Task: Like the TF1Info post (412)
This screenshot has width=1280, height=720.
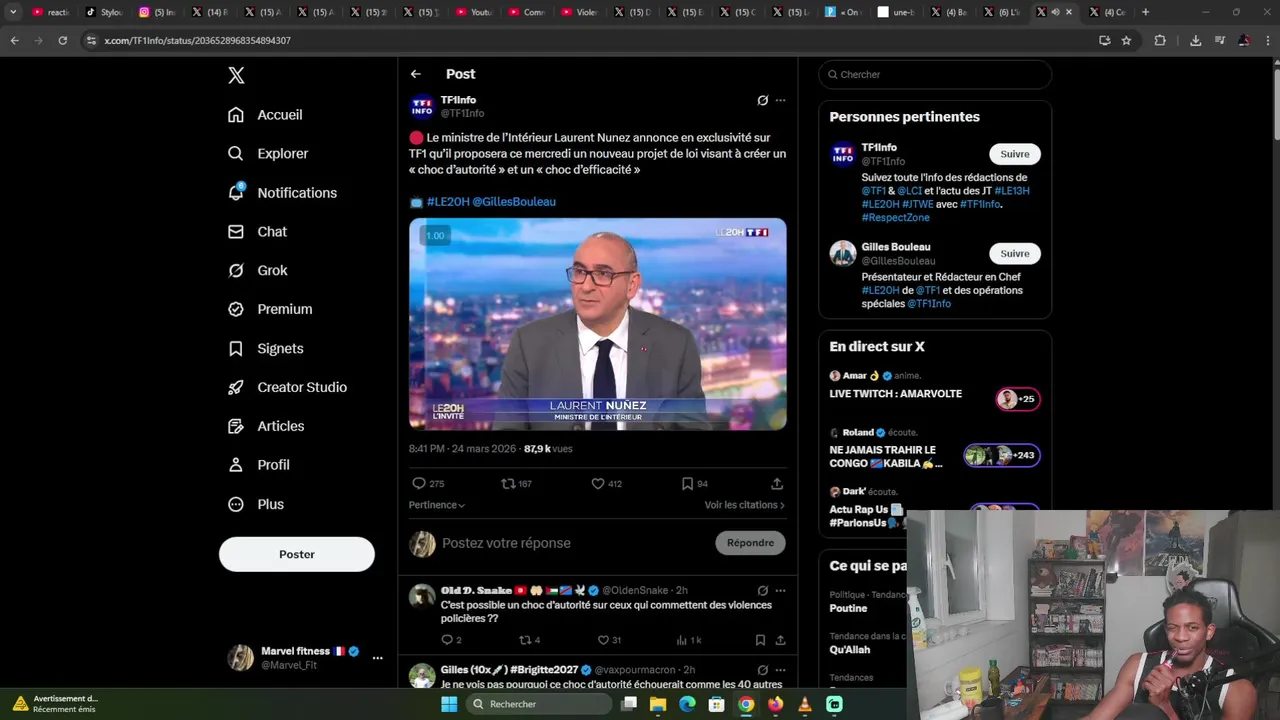Action: (x=606, y=484)
